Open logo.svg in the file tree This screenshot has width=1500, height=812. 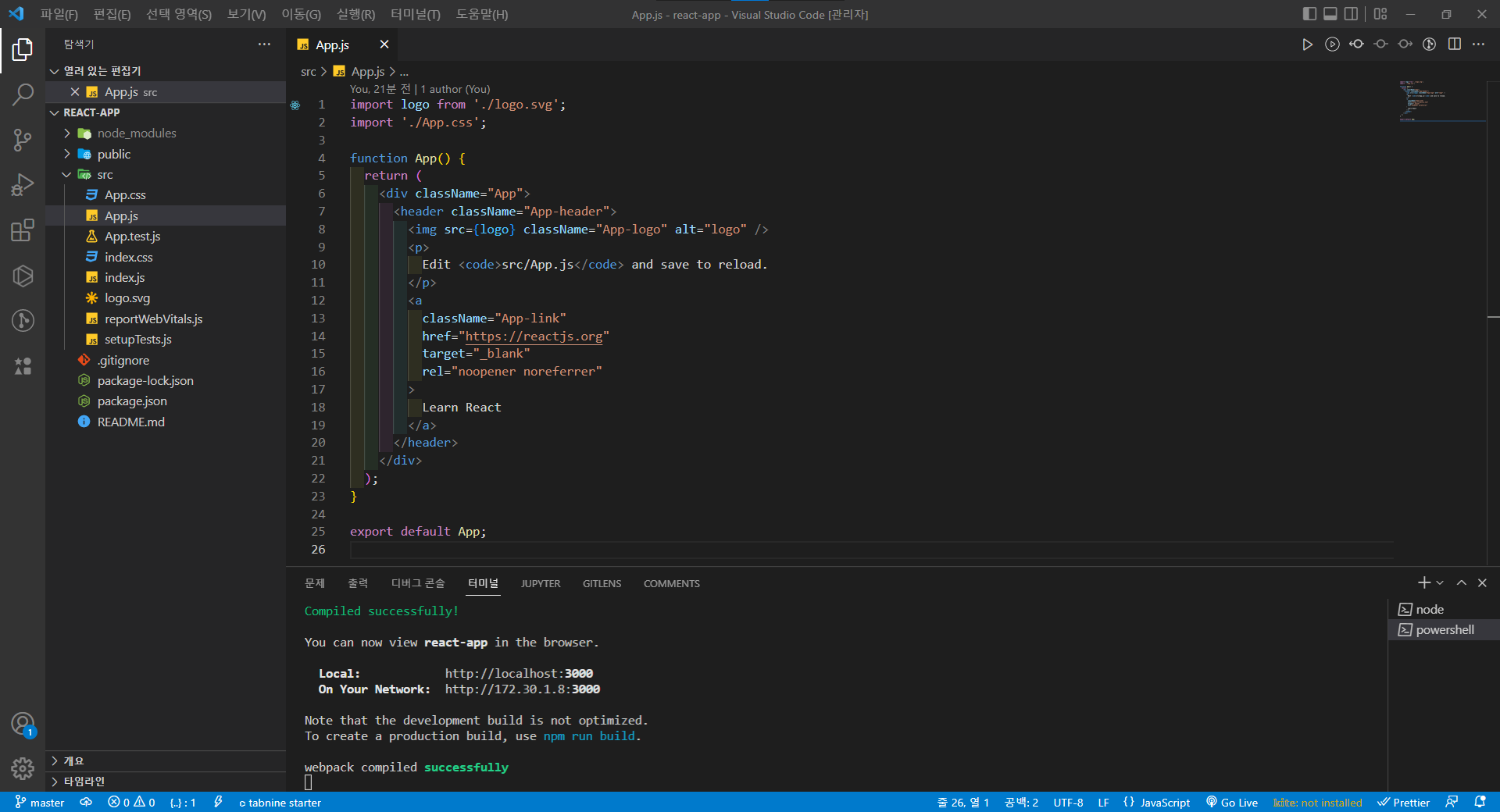pos(166,298)
